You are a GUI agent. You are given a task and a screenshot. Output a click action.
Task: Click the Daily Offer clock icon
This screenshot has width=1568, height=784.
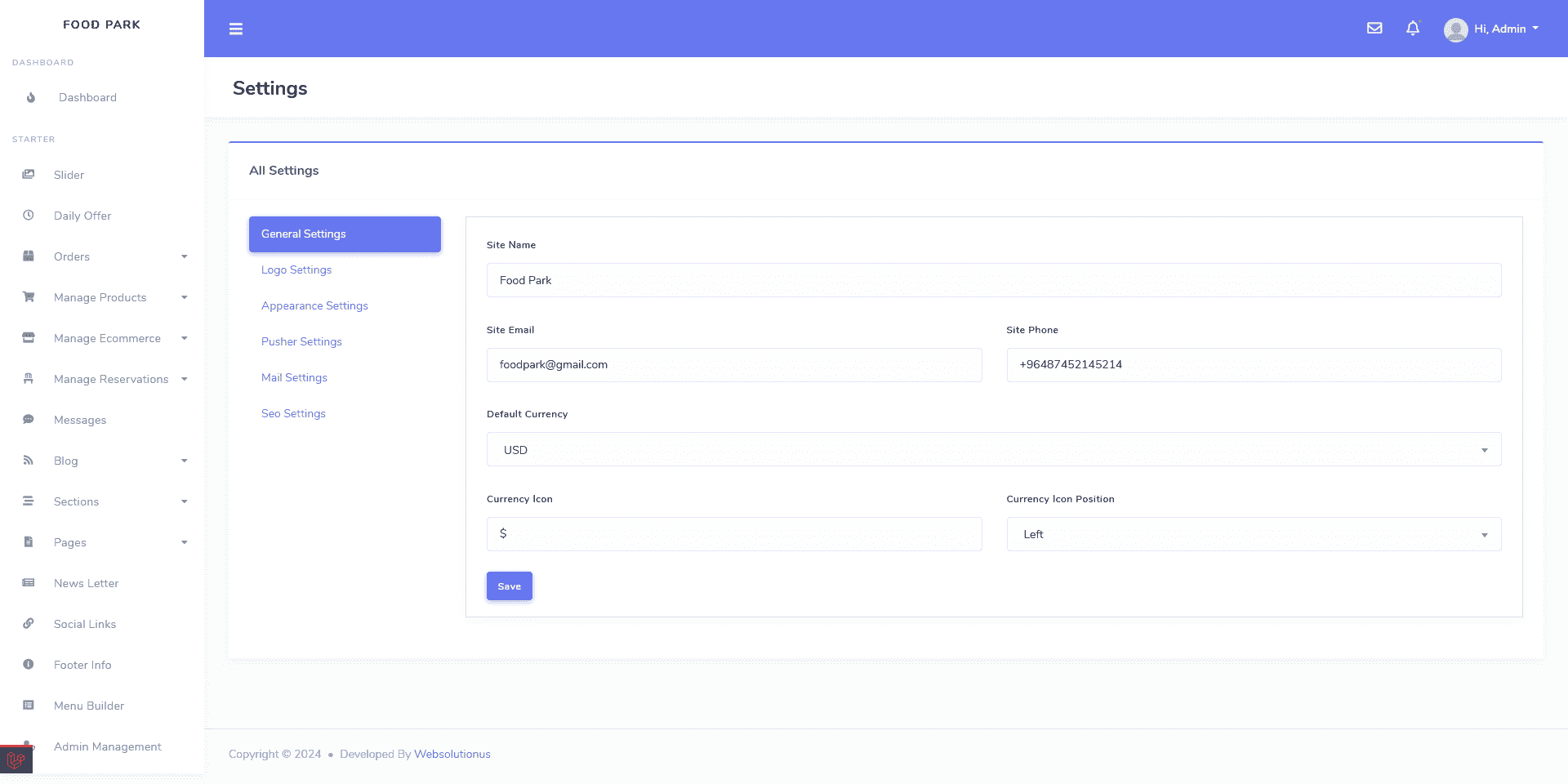(x=29, y=216)
